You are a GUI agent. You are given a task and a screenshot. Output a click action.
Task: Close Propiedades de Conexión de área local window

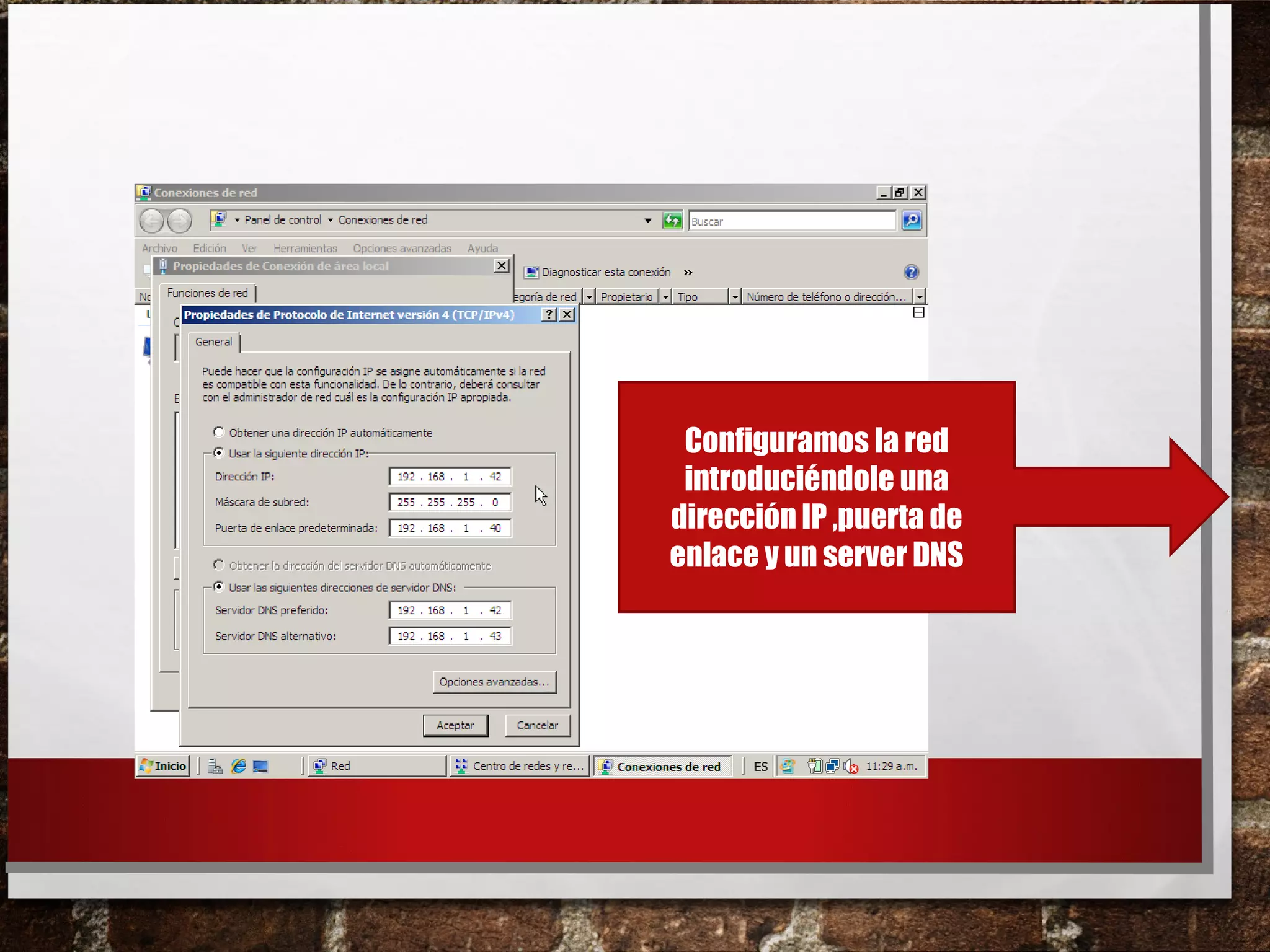click(501, 266)
